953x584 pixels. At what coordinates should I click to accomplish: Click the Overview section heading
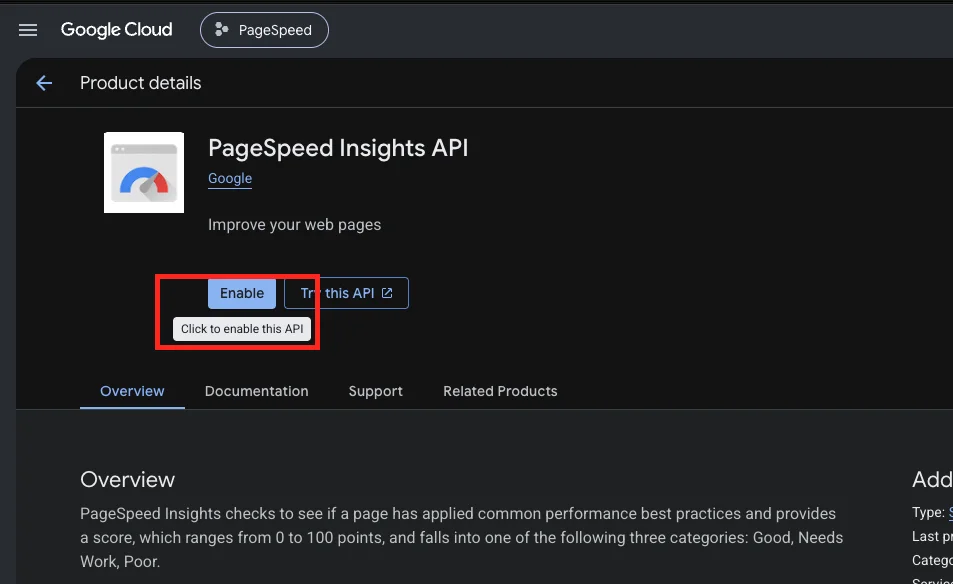[x=128, y=480]
